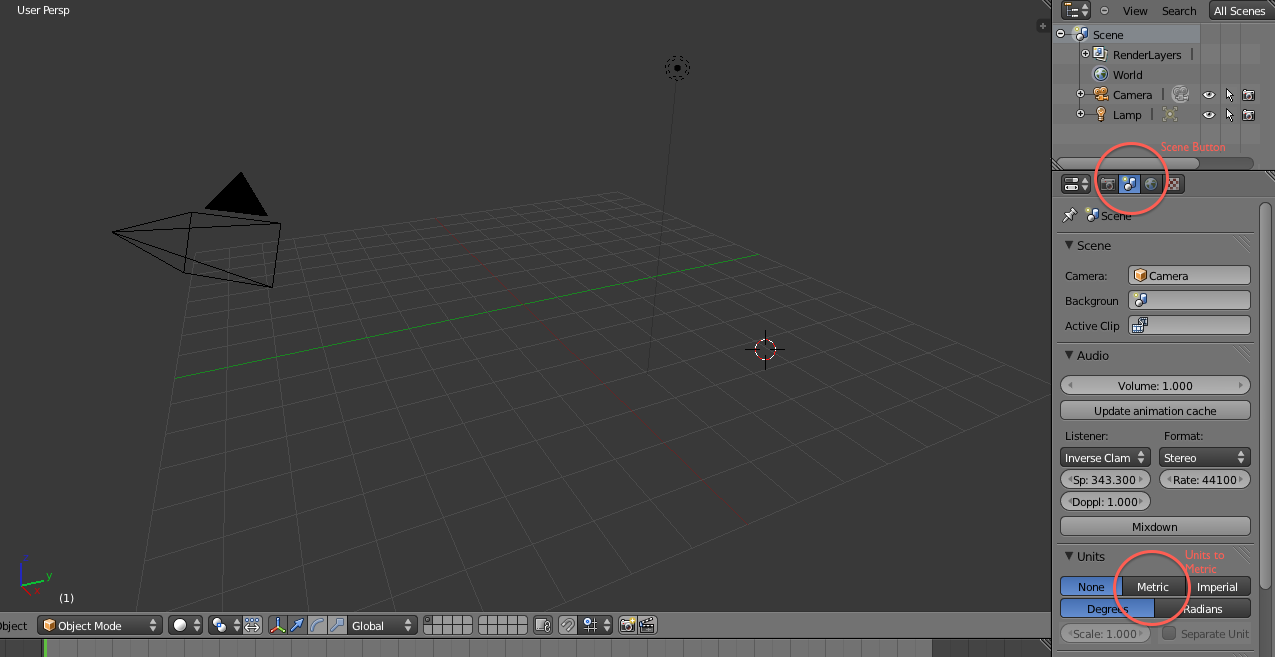Screen dimensions: 1275x657
Task: Toggle Lamp renderability camera icon
Action: (x=1249, y=115)
